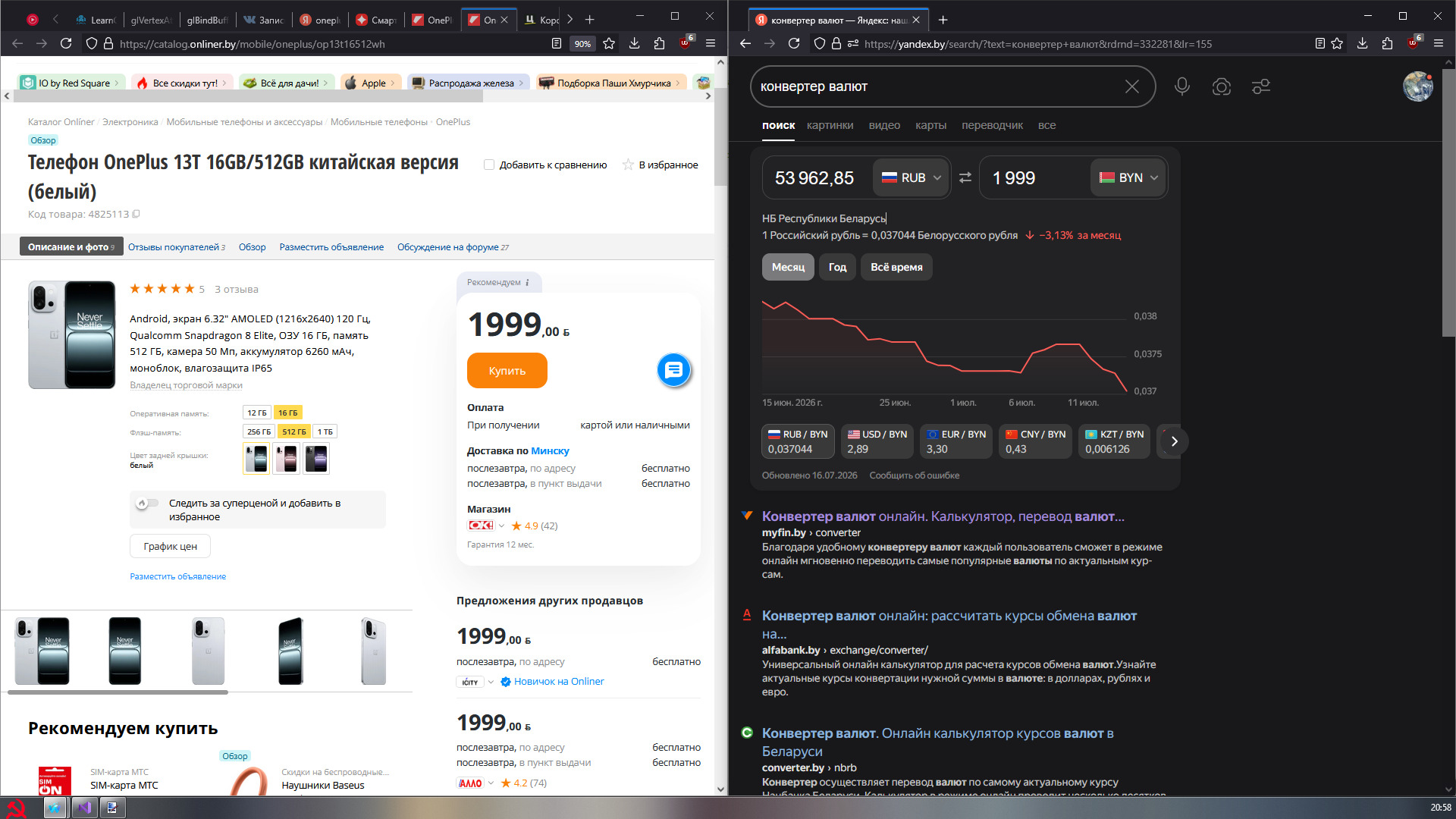
Task: Toggle 'Следить за суперценой' switch
Action: (147, 503)
